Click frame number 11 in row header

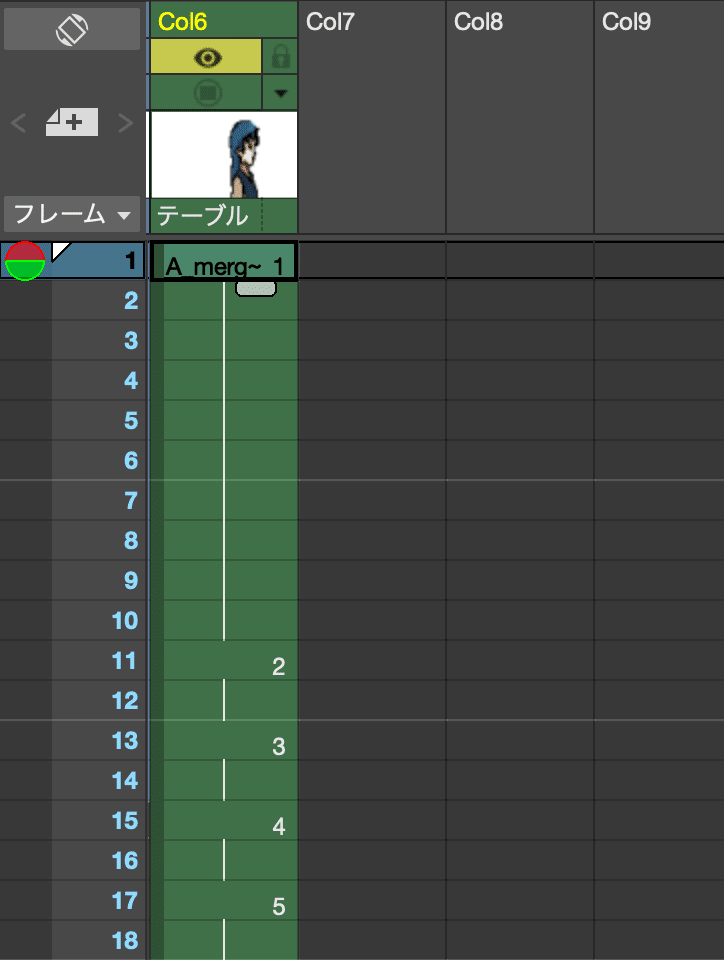click(124, 661)
